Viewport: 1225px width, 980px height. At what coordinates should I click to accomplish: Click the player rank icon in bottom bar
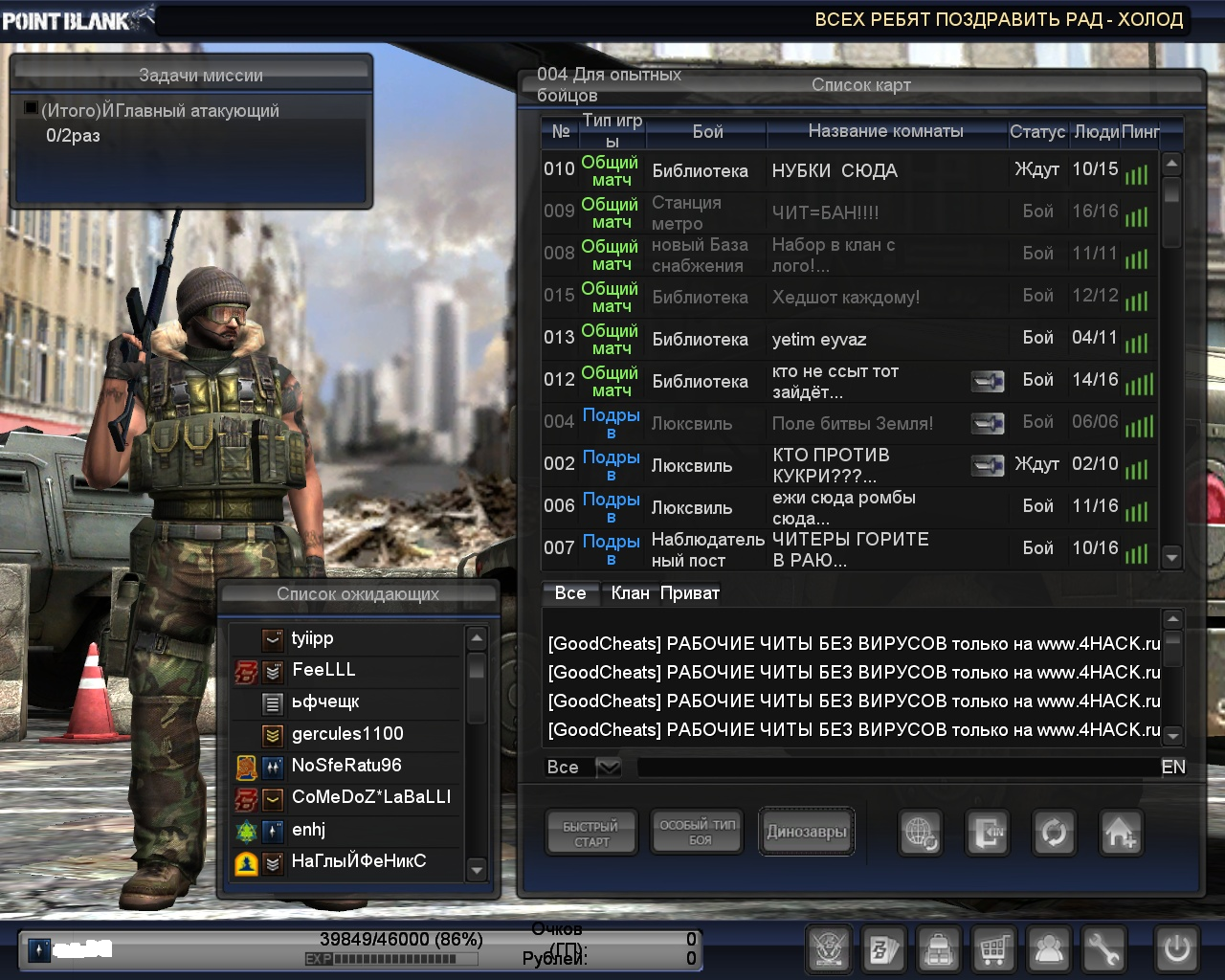click(39, 950)
